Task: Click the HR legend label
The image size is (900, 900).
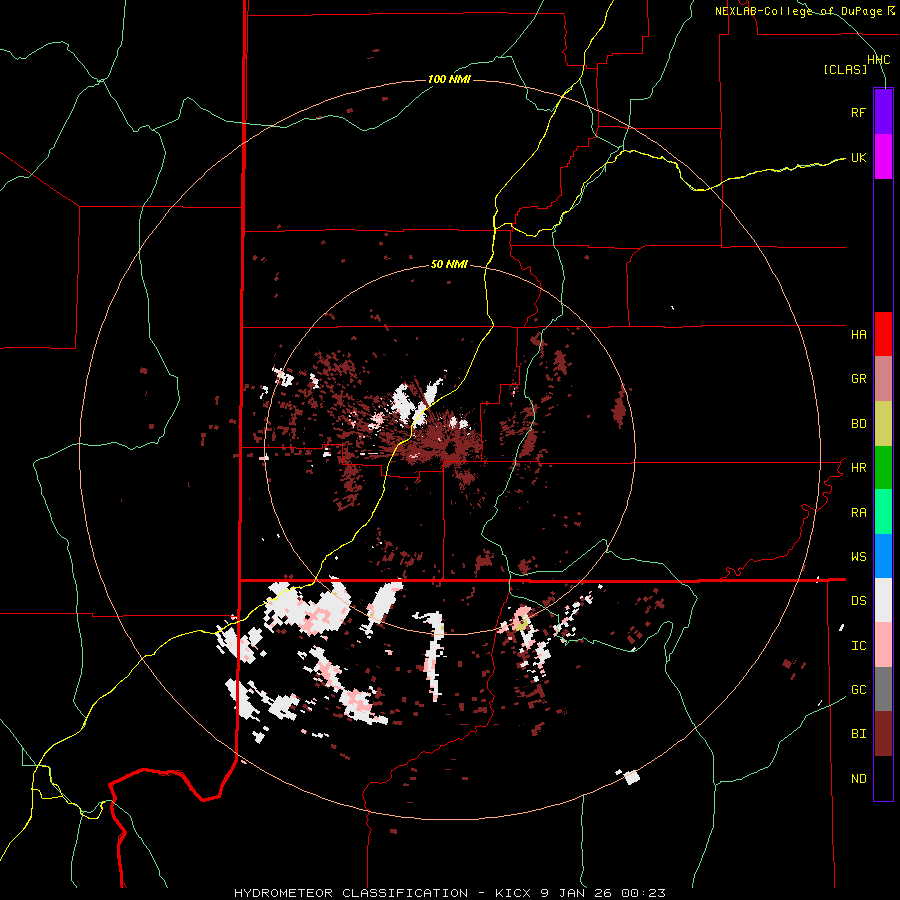Action: point(858,468)
